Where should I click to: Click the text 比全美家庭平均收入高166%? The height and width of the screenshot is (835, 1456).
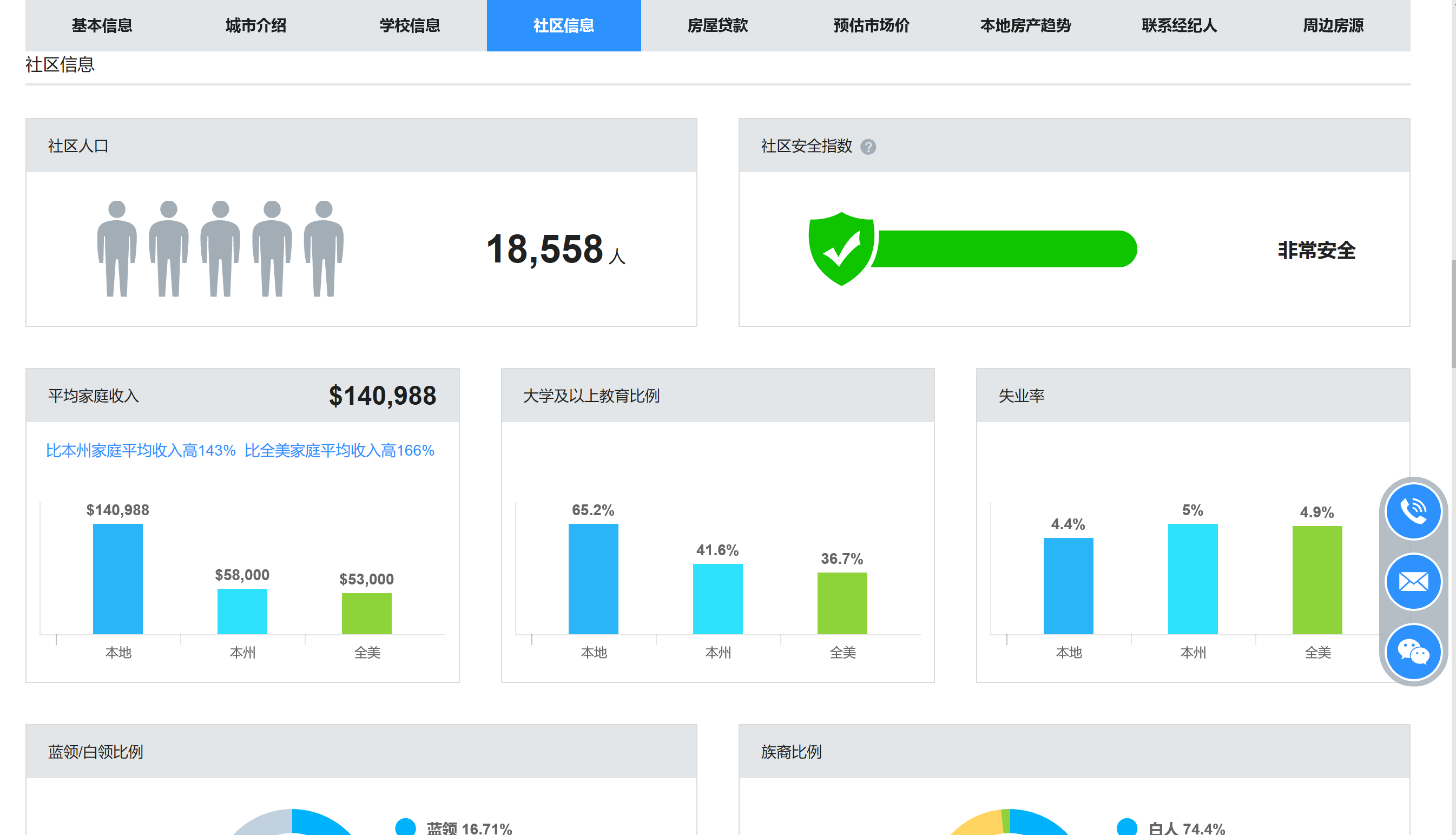pyautogui.click(x=339, y=451)
